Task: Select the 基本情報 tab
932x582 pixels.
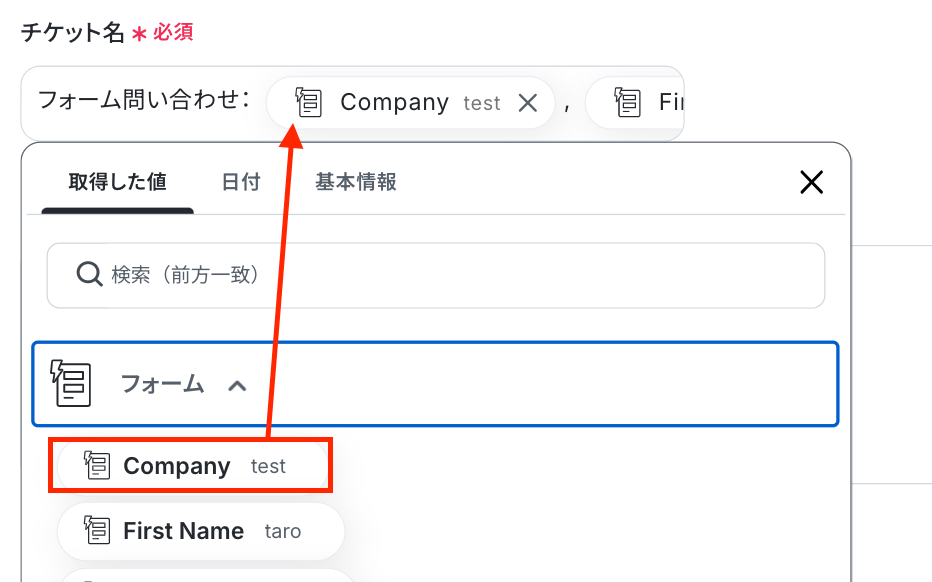Action: (356, 182)
